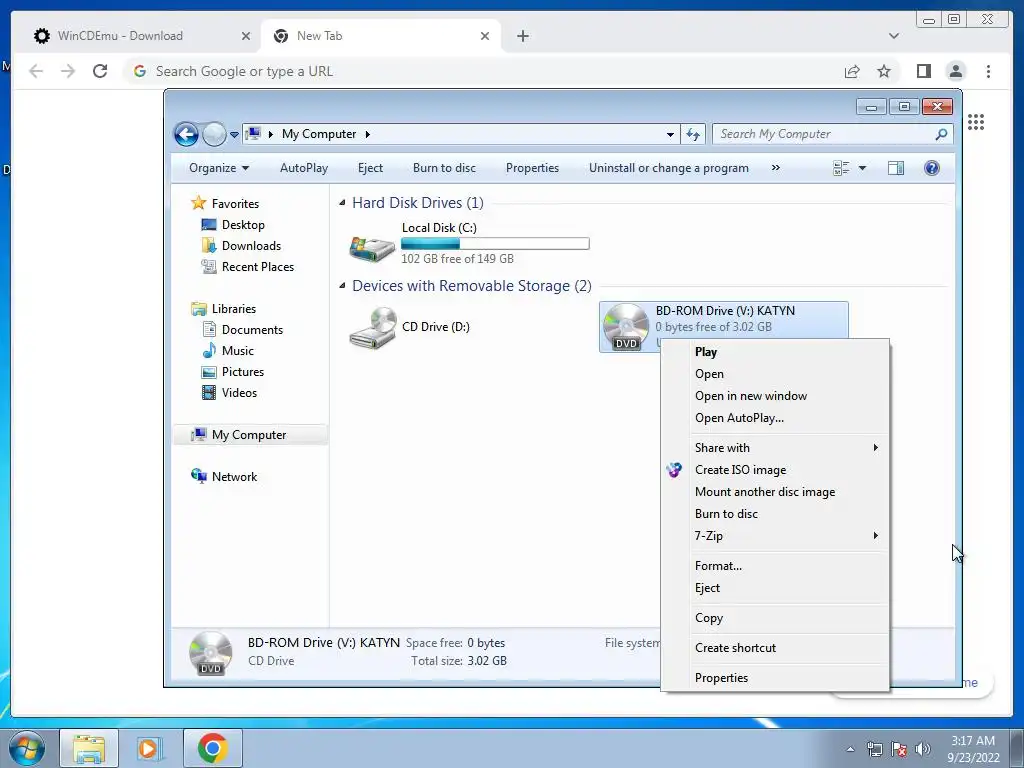The width and height of the screenshot is (1024, 768).
Task: Switch to the WinCDEmu - Download tab
Action: [140, 36]
